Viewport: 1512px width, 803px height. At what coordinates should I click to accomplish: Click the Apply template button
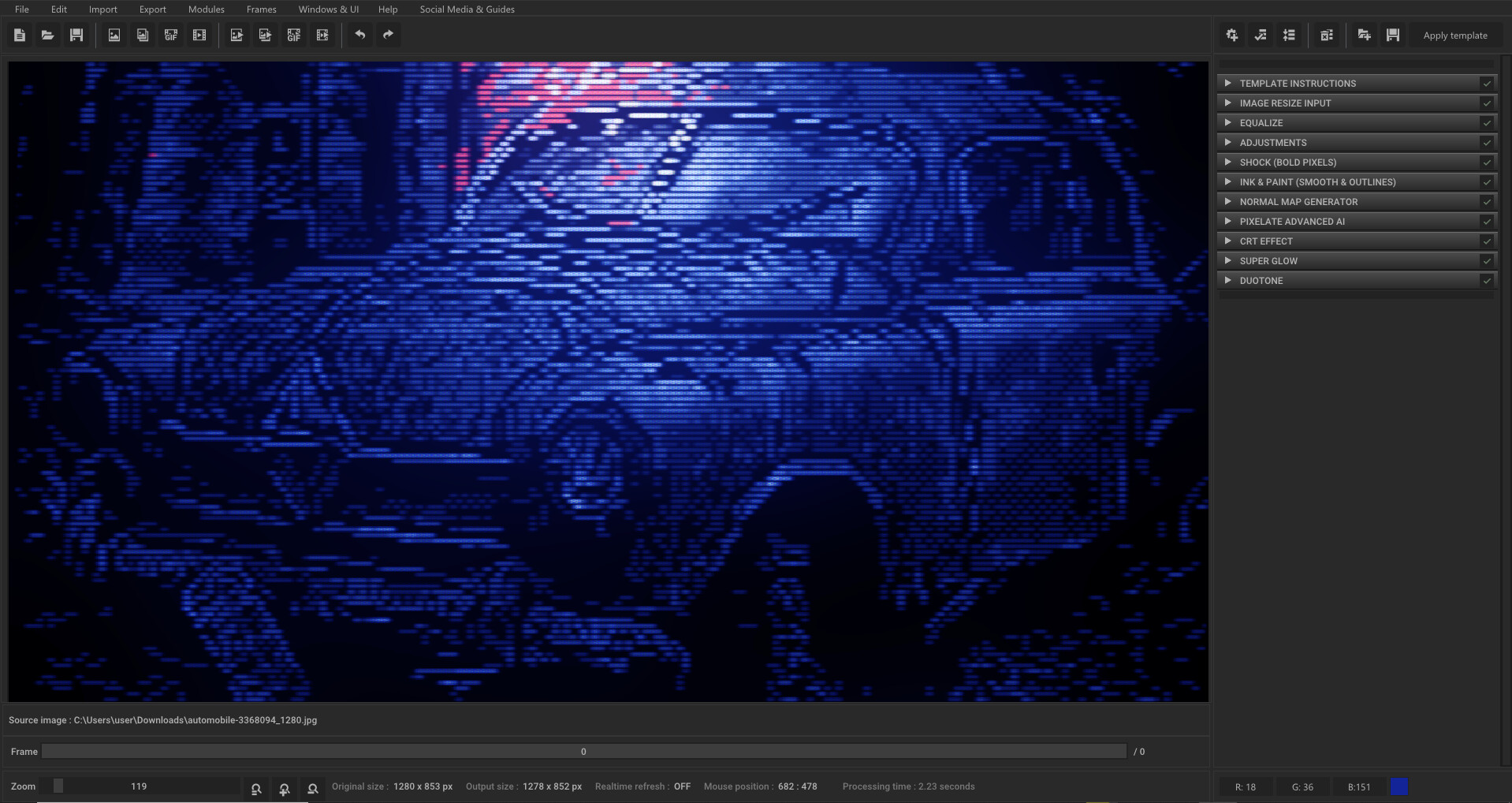click(1455, 35)
